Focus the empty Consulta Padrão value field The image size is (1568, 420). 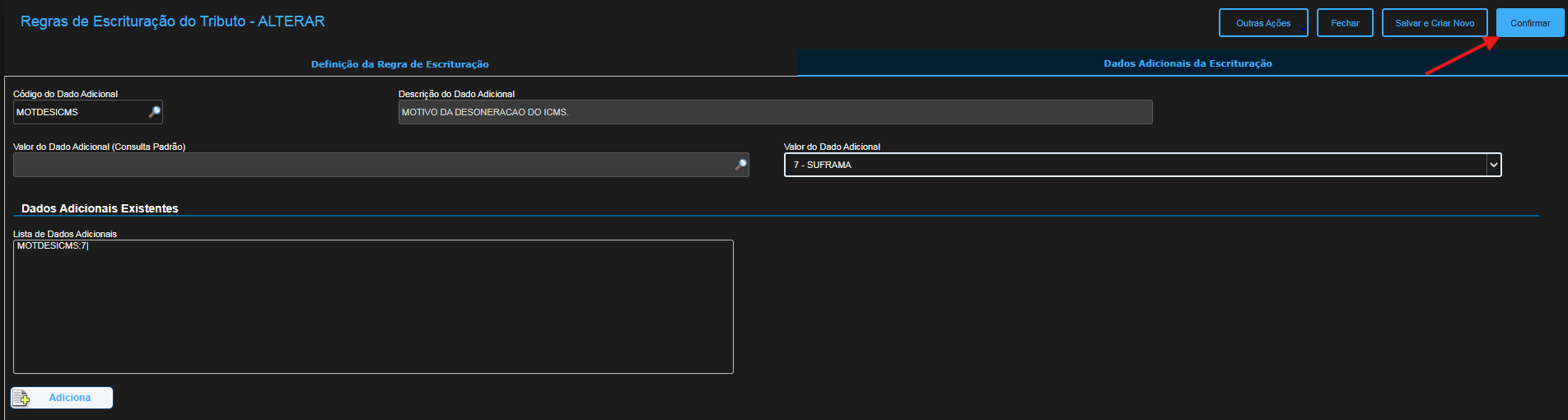(371, 165)
